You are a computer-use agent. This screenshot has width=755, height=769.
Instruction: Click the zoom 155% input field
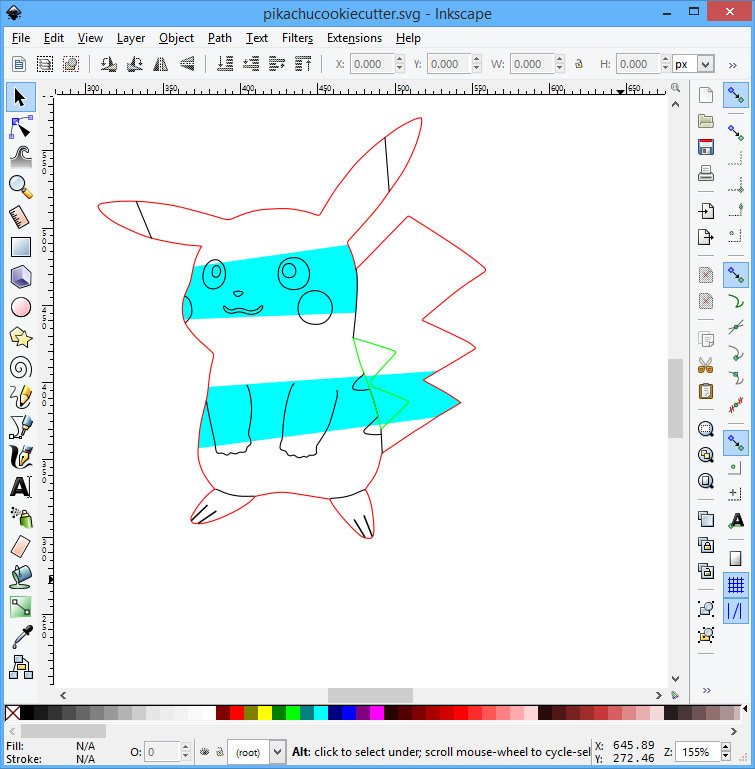coord(698,752)
